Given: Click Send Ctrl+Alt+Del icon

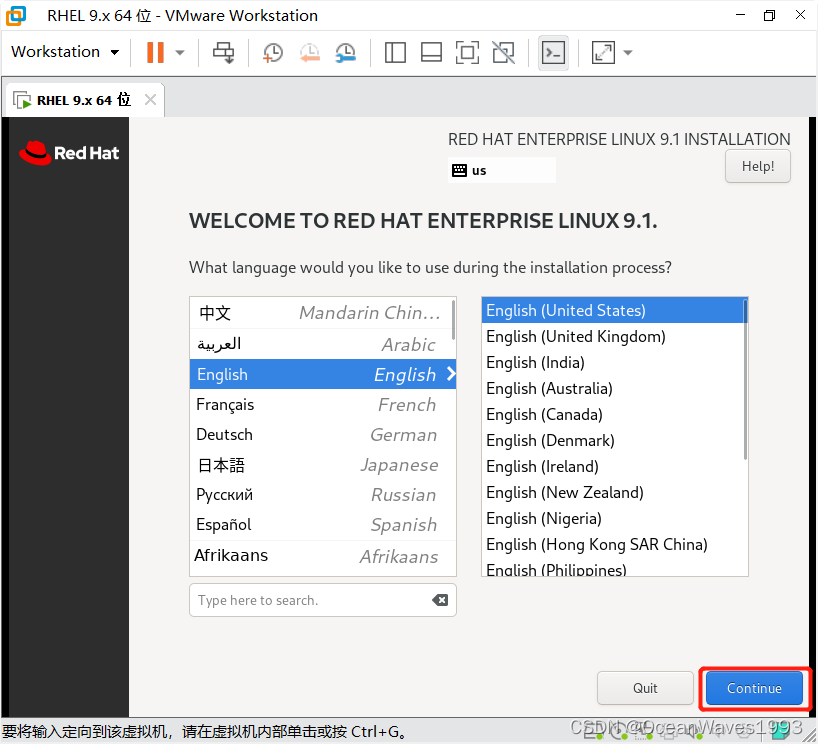Looking at the screenshot, I should pos(224,52).
